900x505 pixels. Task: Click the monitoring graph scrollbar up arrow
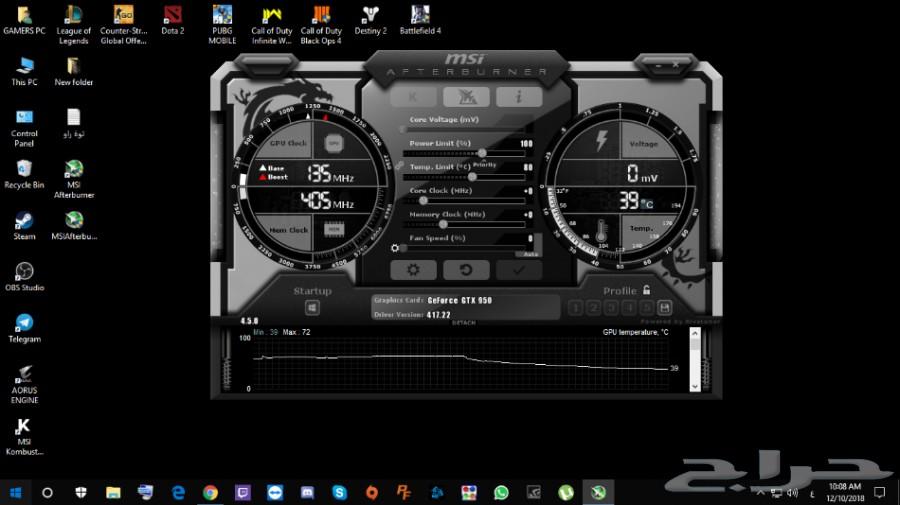[x=695, y=333]
